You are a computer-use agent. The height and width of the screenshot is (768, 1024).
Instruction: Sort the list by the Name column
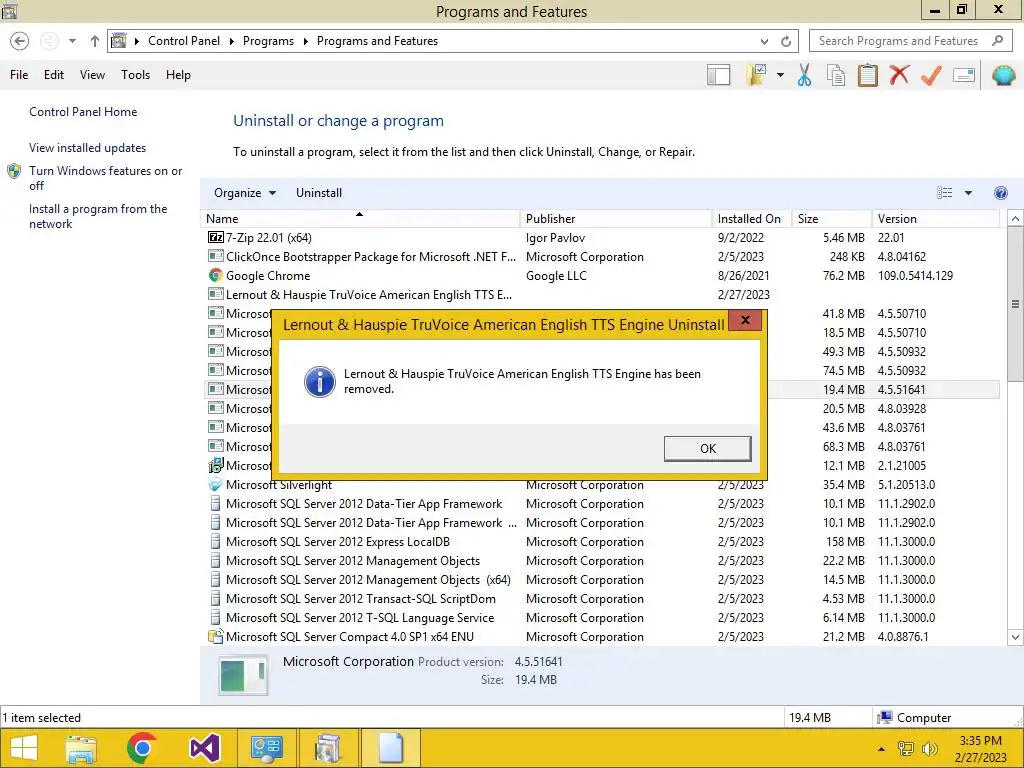click(360, 219)
